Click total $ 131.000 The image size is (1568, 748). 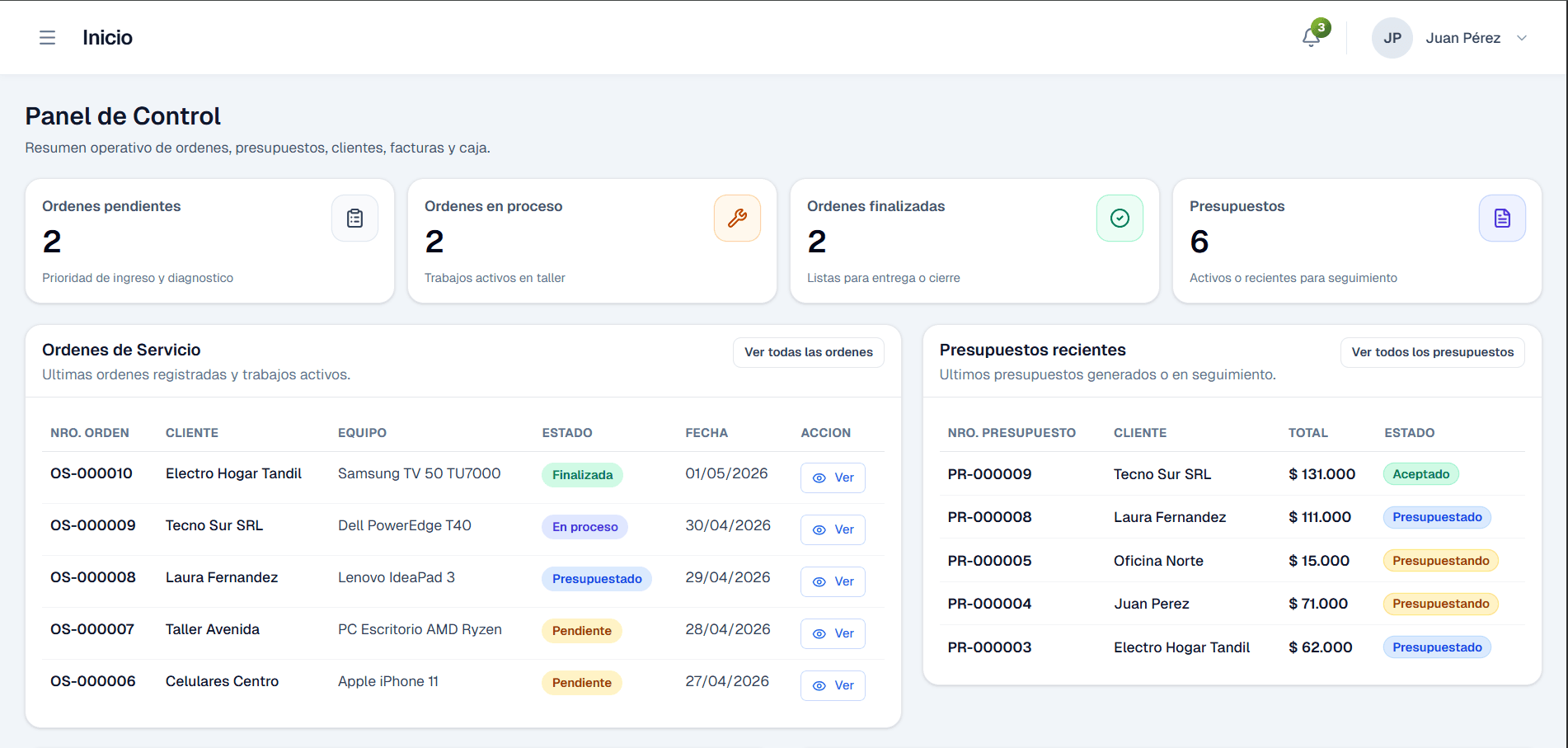[x=1322, y=474]
